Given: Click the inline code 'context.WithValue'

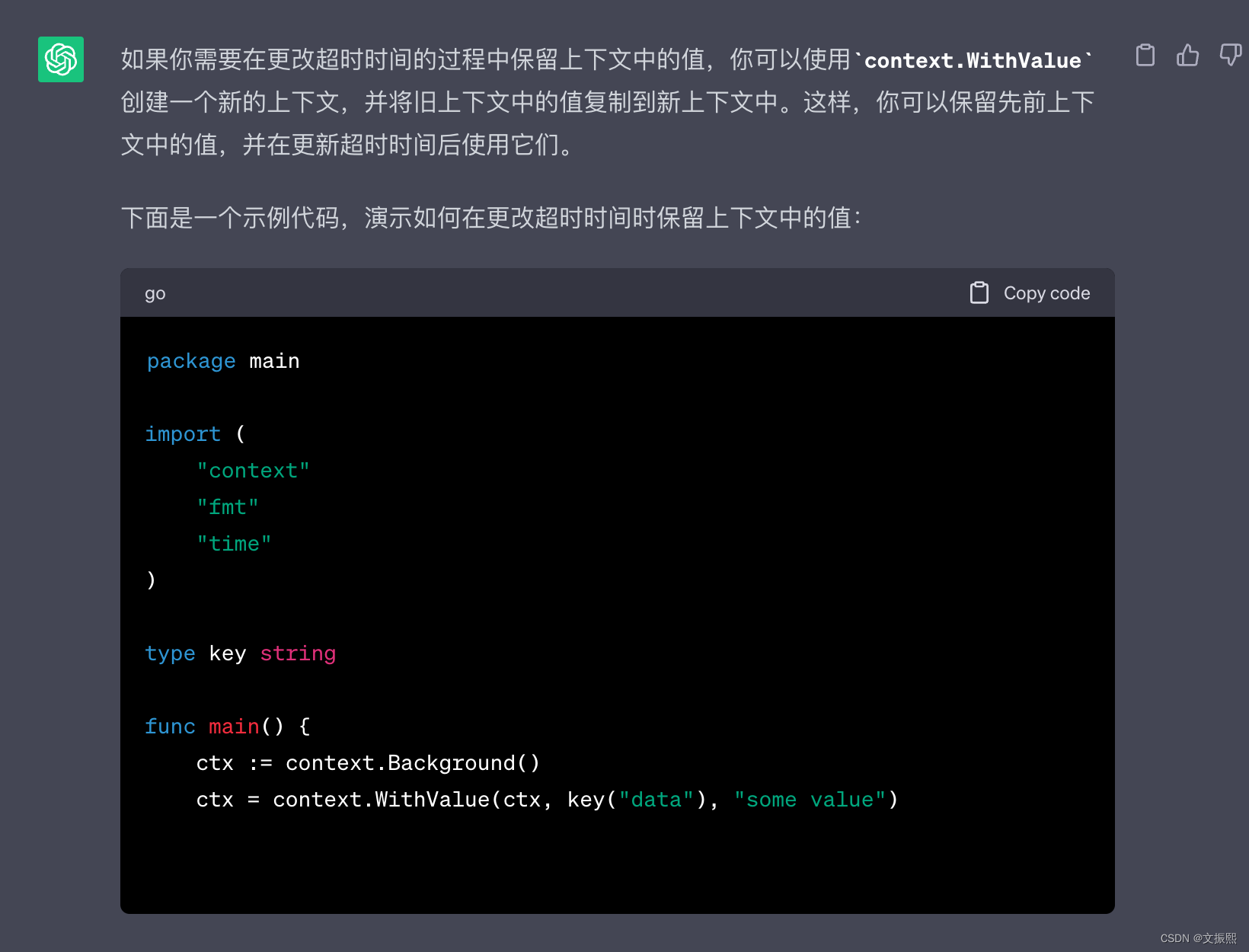Looking at the screenshot, I should 973,60.
